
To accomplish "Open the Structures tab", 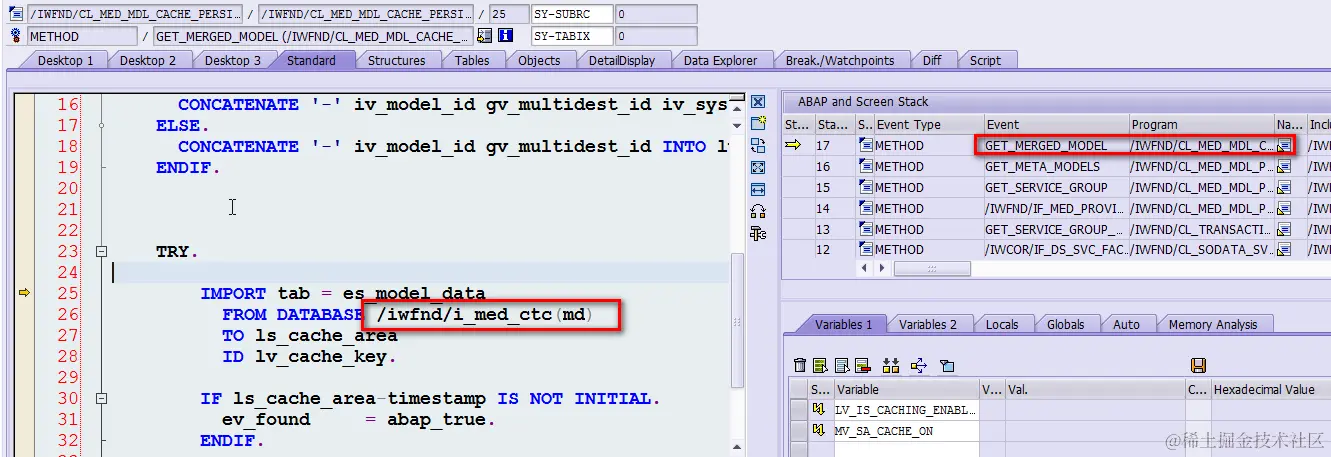I will pos(396,60).
